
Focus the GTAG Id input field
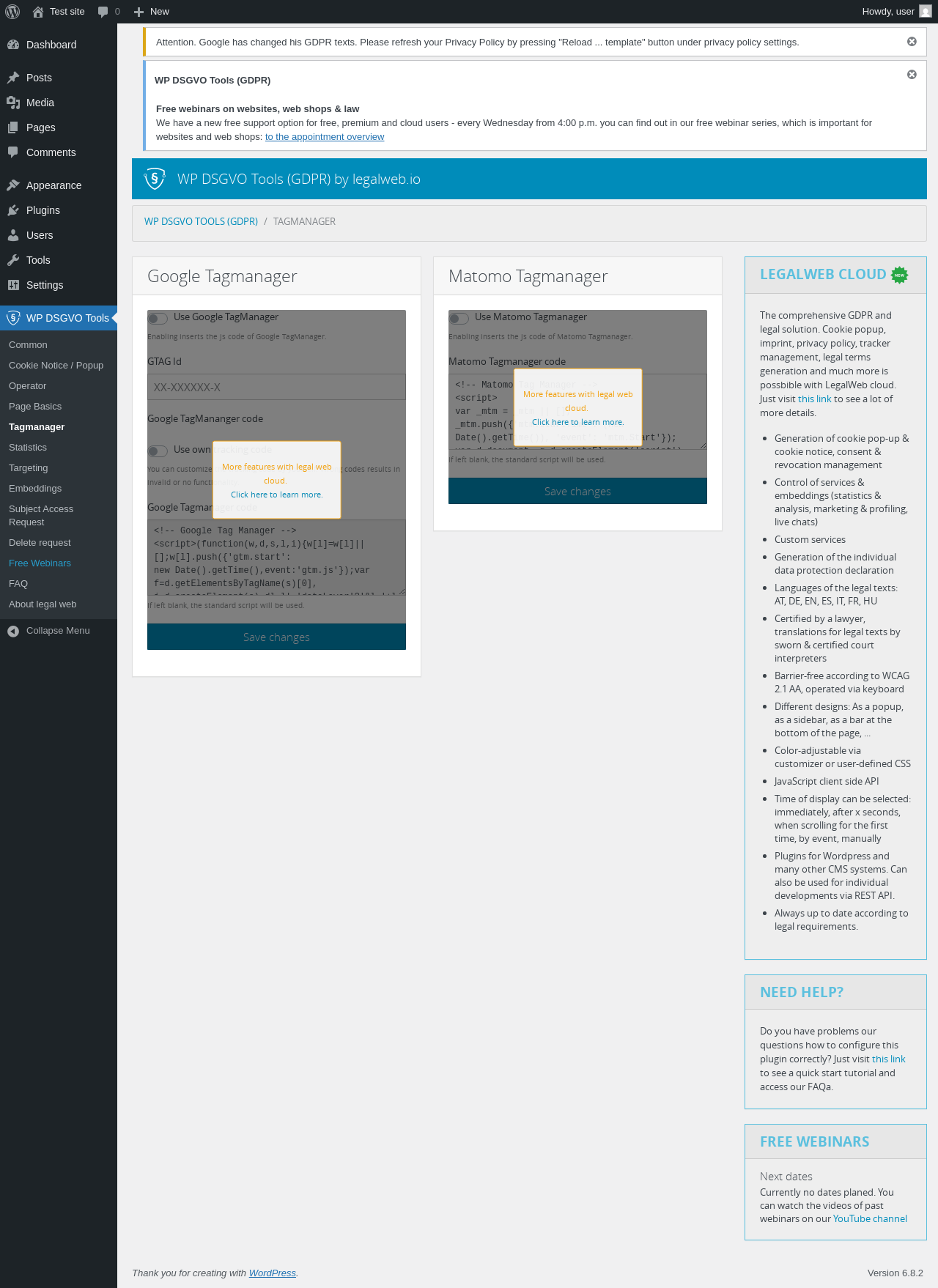point(276,387)
